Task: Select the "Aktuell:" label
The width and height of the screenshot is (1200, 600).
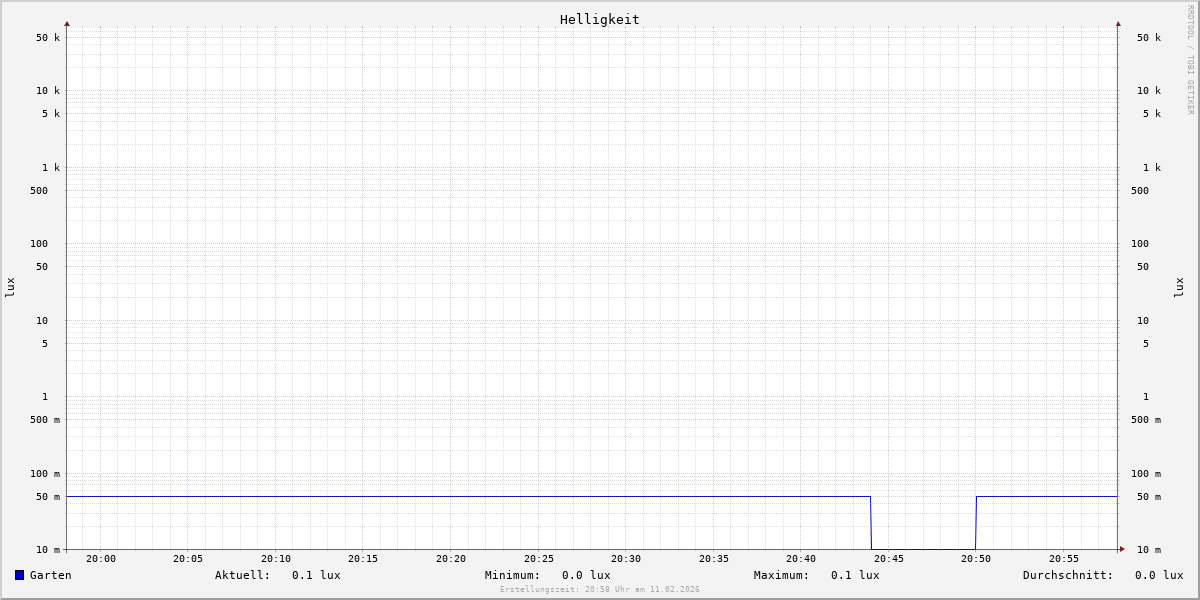Action: point(243,575)
